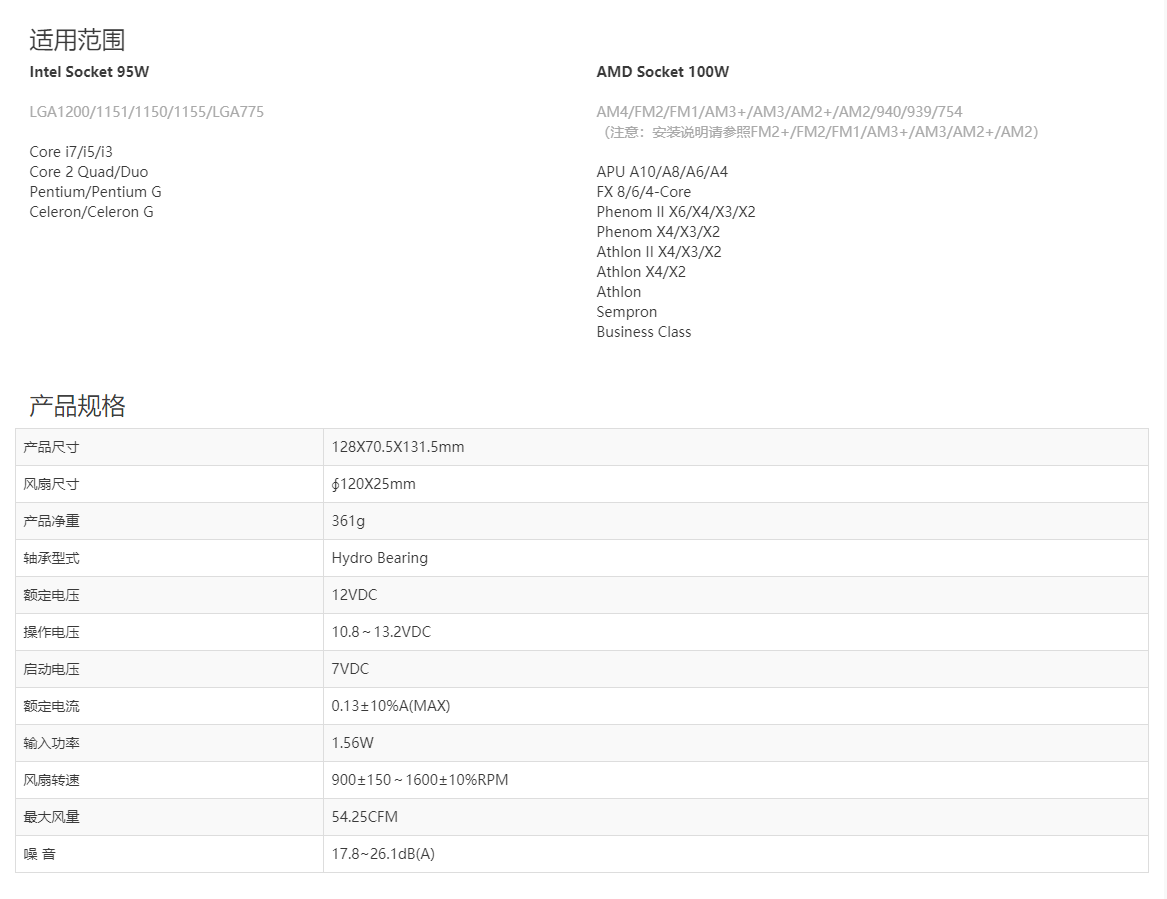Click Phenom X4/X3/X2 line
1167x899 pixels.
(658, 232)
